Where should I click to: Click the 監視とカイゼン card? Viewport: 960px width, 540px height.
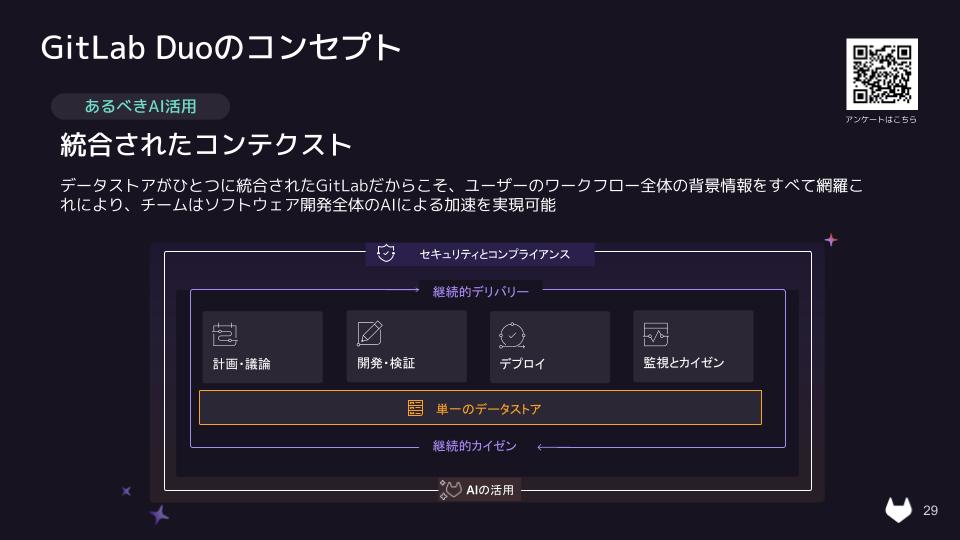[693, 347]
